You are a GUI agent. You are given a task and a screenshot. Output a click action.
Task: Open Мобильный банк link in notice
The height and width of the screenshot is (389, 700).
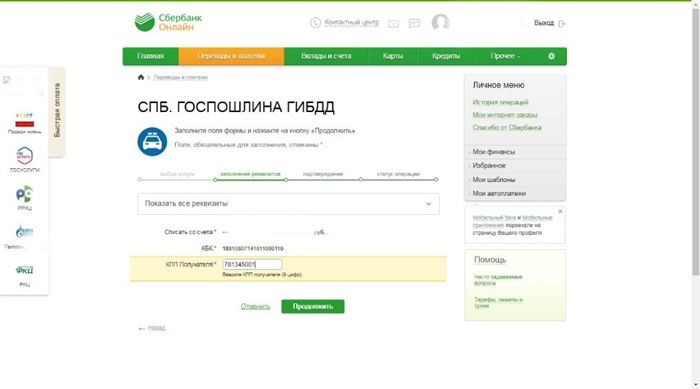point(494,218)
